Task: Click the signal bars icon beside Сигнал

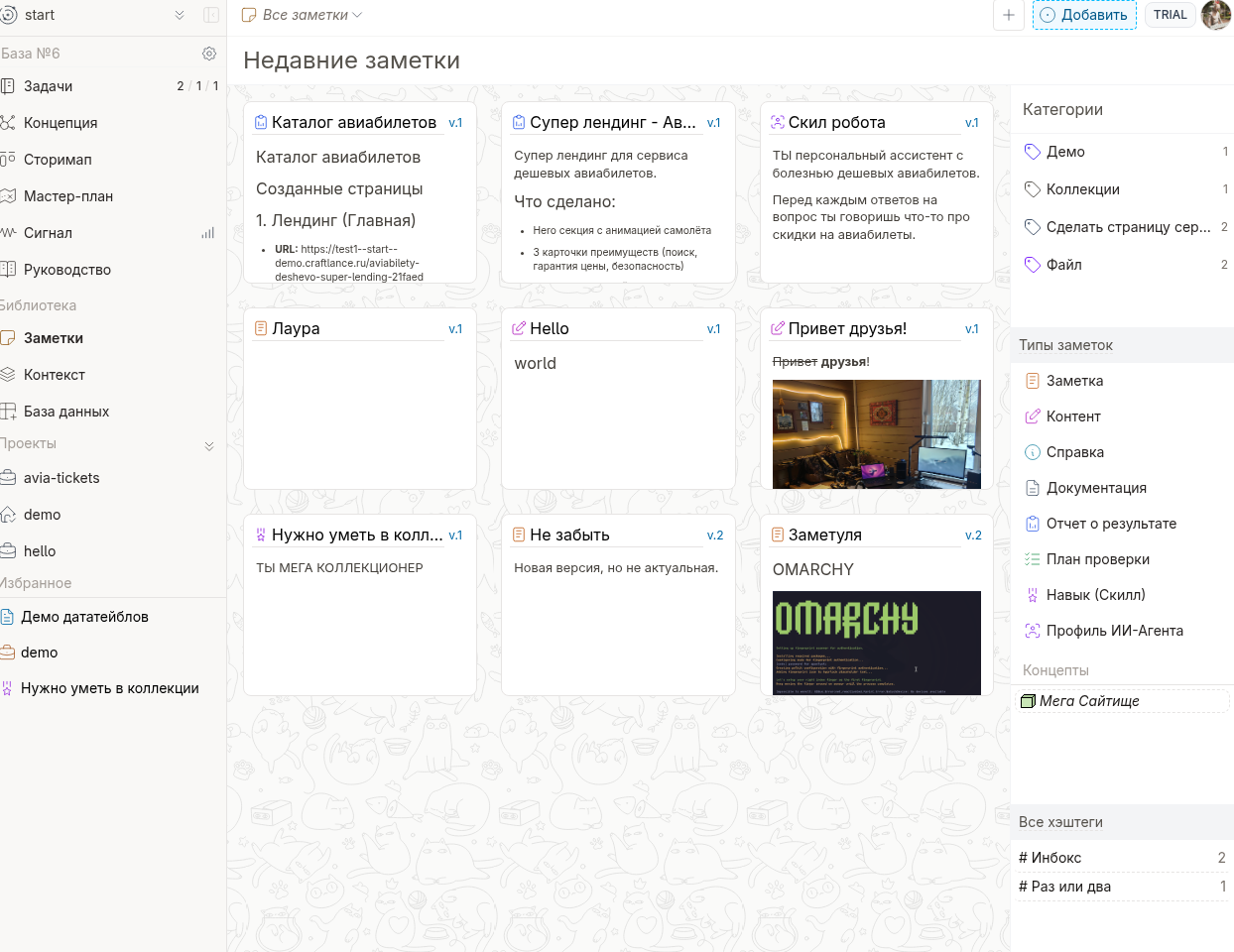Action: tap(207, 233)
